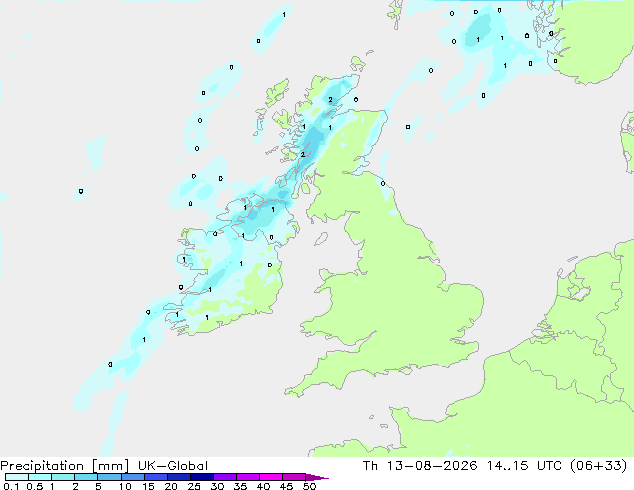The image size is (634, 490).
Task: Click the date text '13-08-2026'
Action: pyautogui.click(x=432, y=466)
